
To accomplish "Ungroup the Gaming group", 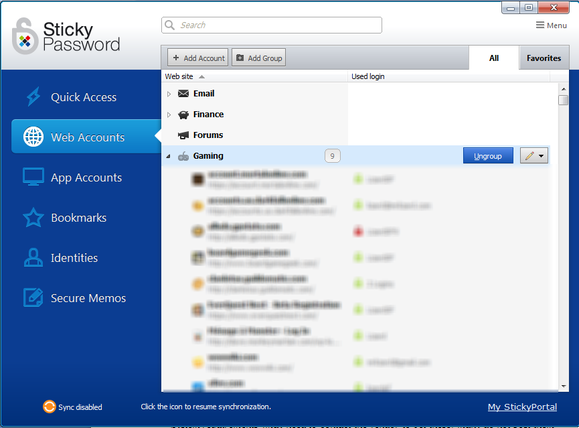I will pyautogui.click(x=488, y=156).
